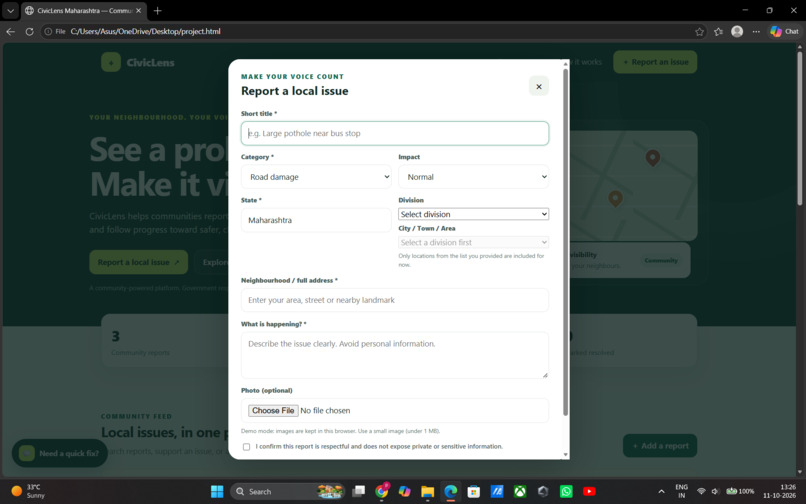Close the Report a local issue dialog
The width and height of the screenshot is (806, 504).
(539, 86)
